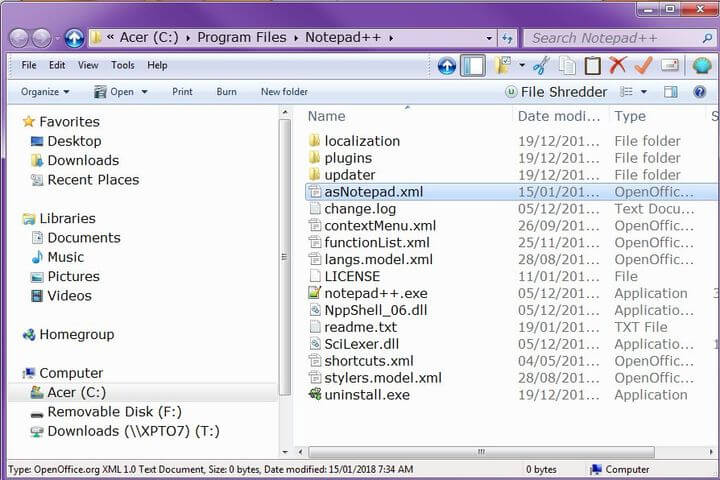Select Removable Disk (F:) in sidebar

[x=114, y=412]
